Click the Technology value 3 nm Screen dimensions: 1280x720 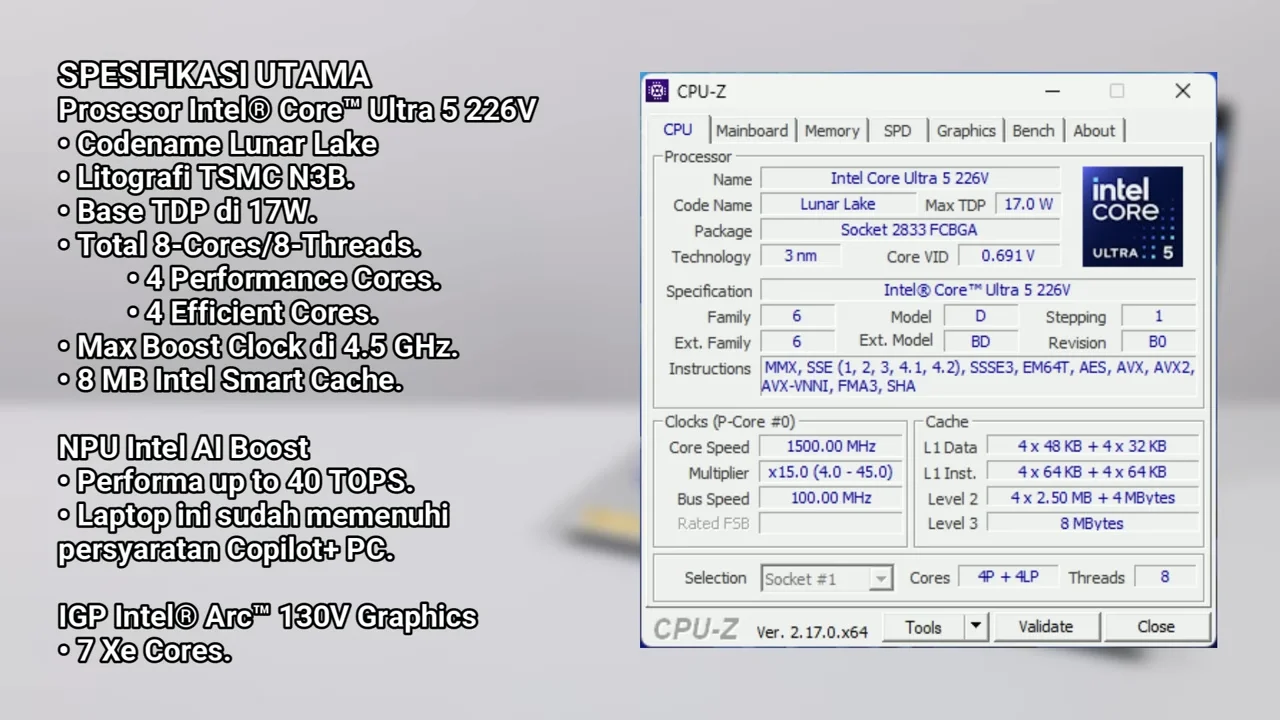tap(800, 256)
